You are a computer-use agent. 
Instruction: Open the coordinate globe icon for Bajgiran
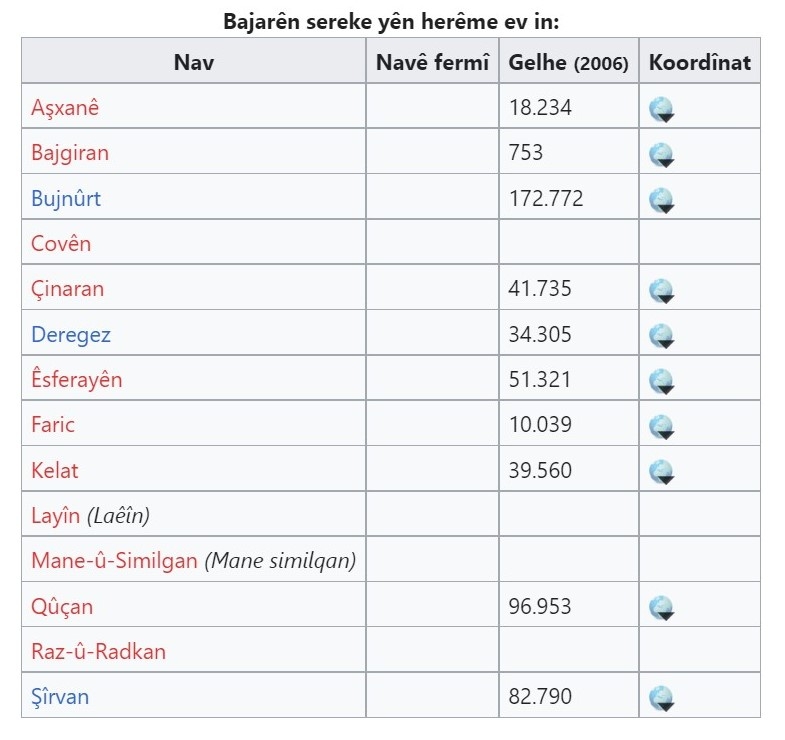pyautogui.click(x=661, y=154)
